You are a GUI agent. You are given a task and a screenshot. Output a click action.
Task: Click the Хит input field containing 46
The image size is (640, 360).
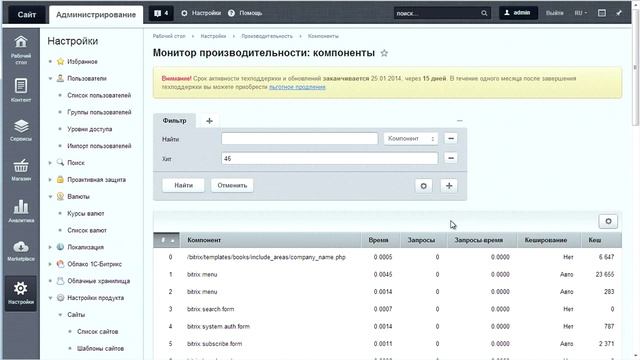(x=330, y=158)
